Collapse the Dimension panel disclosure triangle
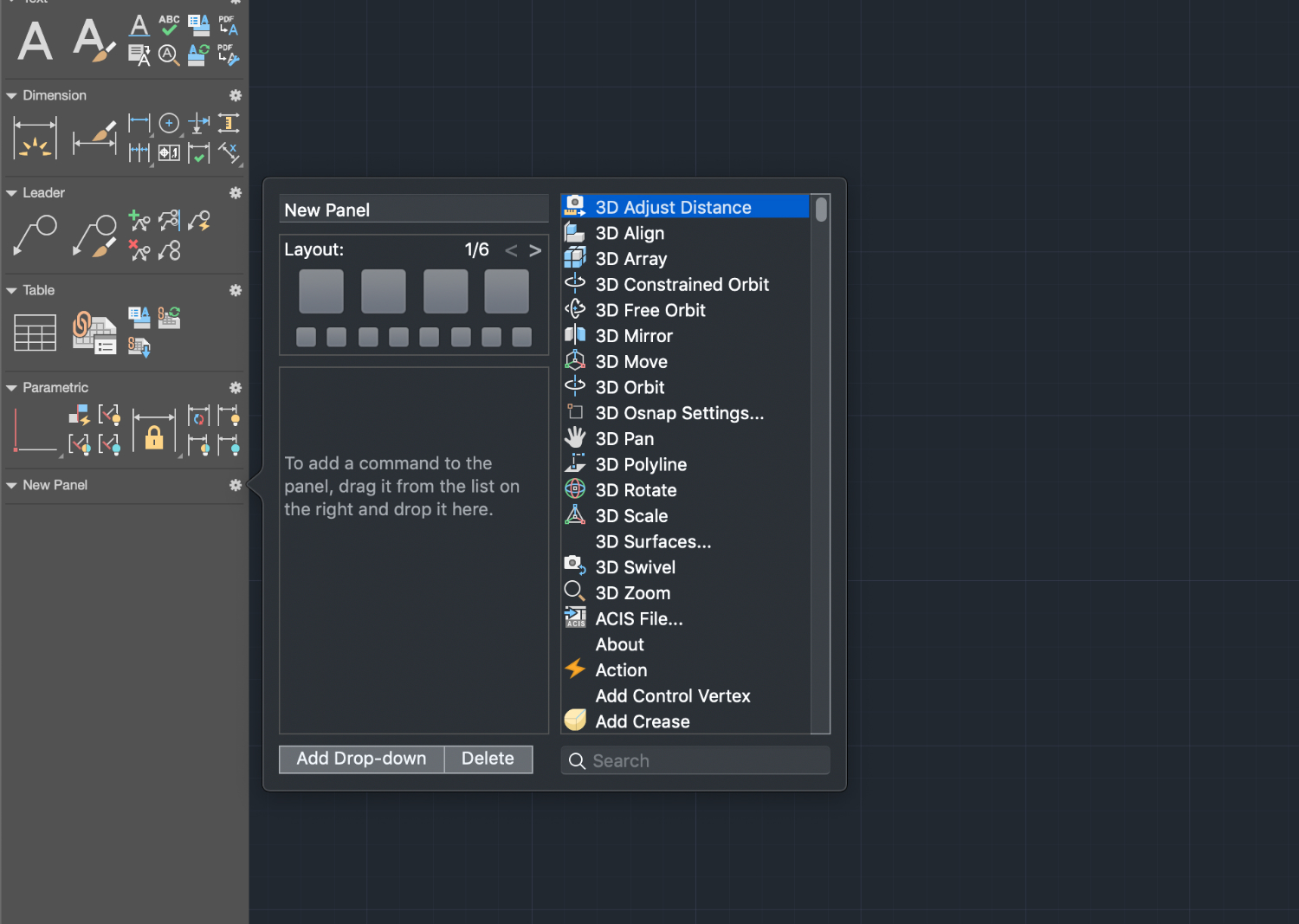1299x924 pixels. pos(12,95)
